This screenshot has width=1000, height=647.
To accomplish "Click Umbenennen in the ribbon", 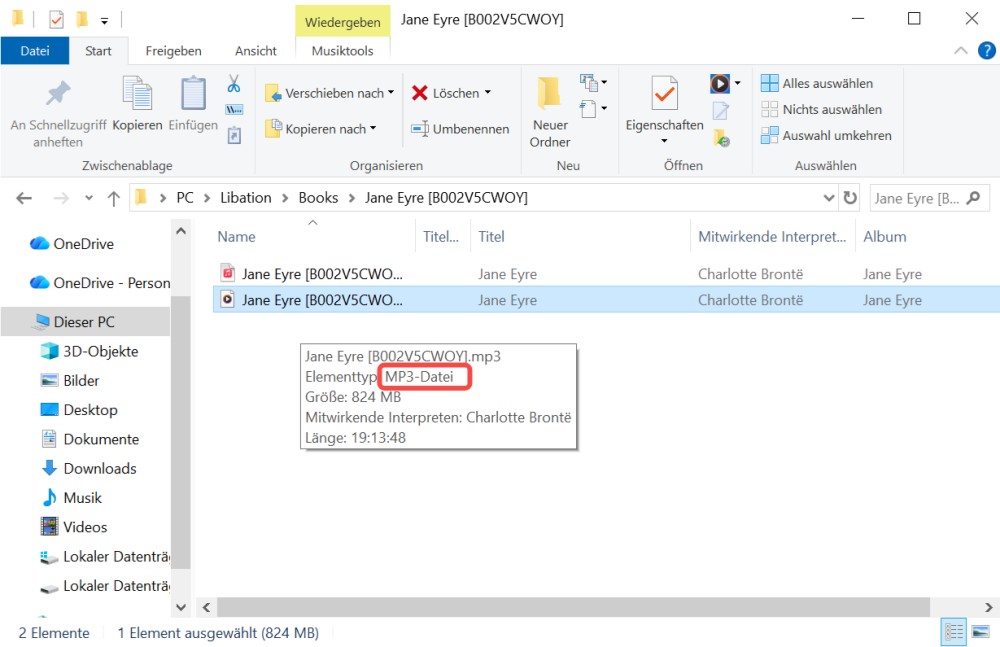I will (460, 129).
